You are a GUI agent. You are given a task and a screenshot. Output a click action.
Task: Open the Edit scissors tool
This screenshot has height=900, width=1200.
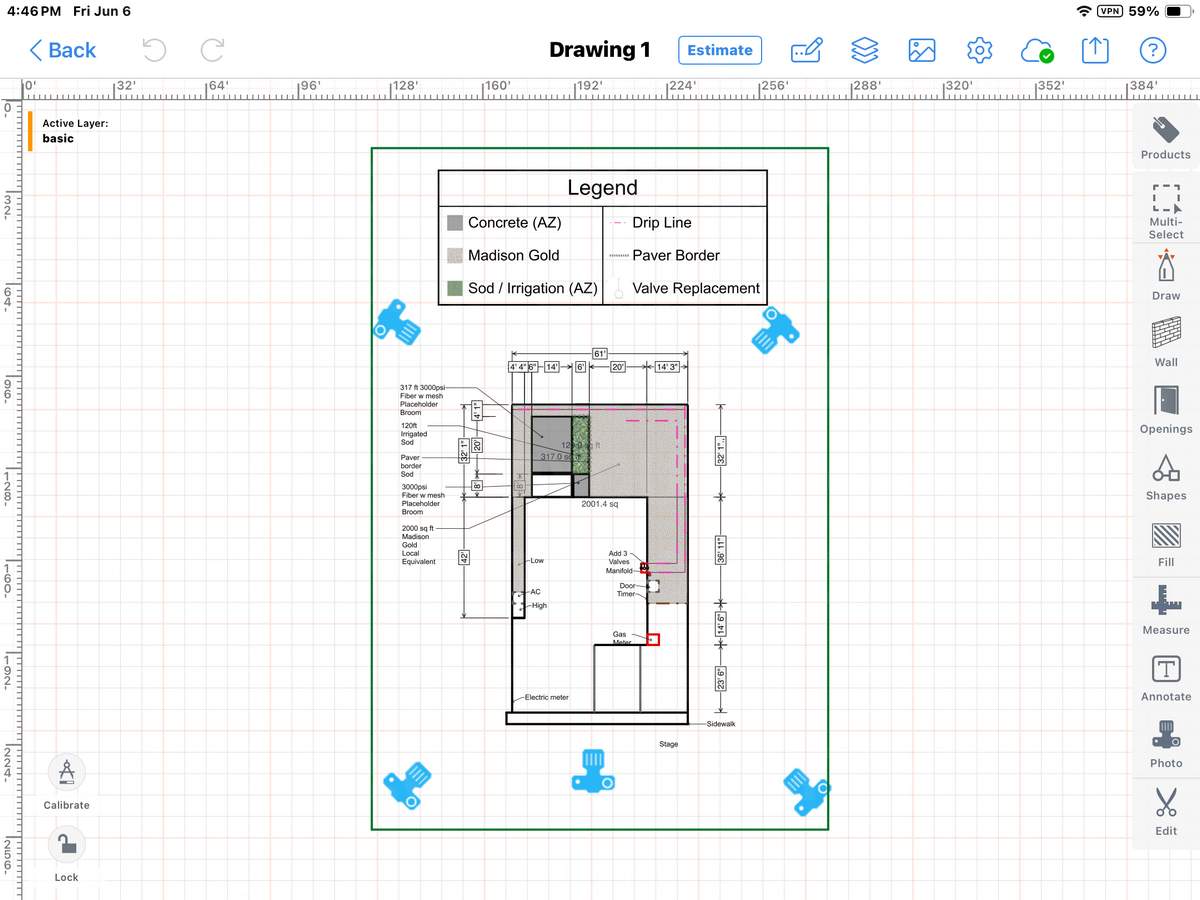[1165, 806]
